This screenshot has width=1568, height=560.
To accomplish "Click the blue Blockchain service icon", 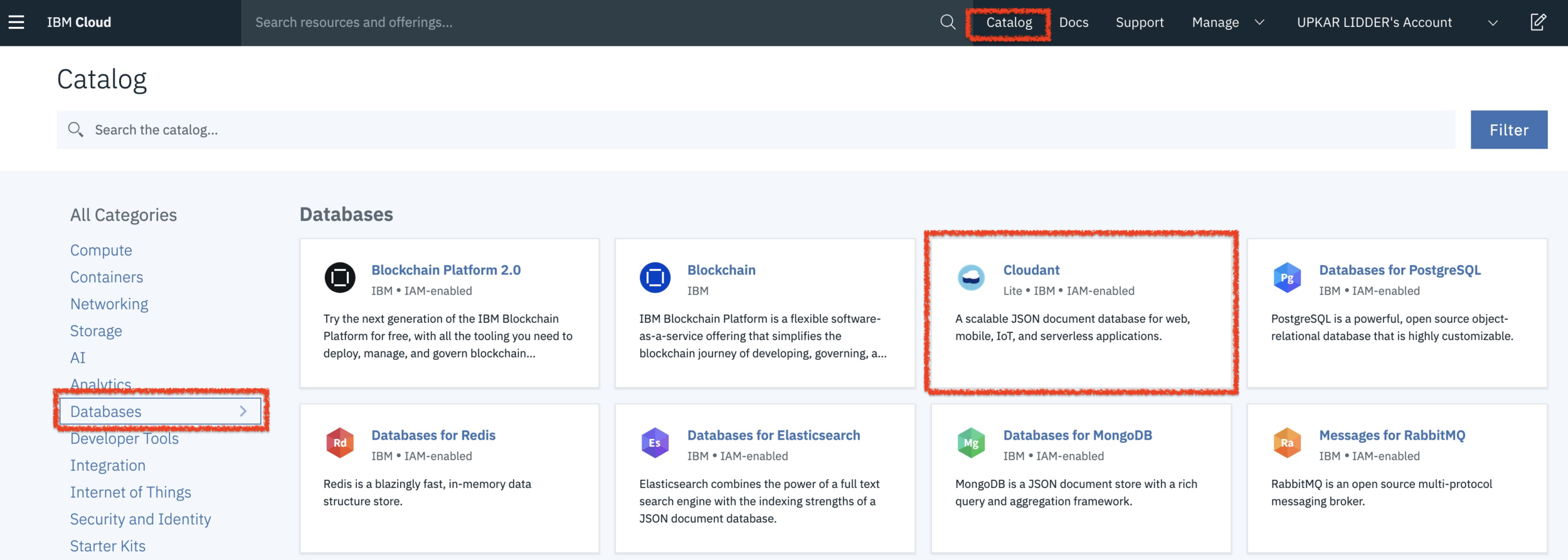I will point(655,277).
